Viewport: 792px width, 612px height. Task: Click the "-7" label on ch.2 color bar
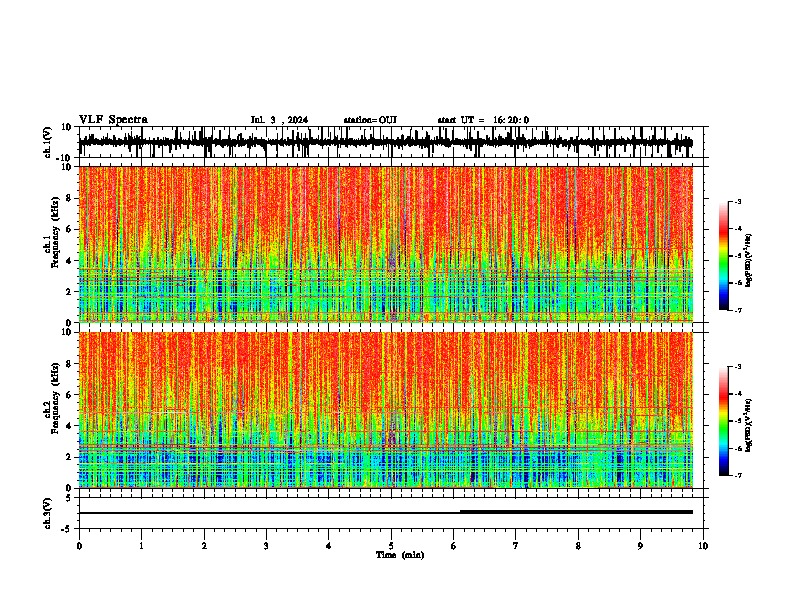(737, 475)
